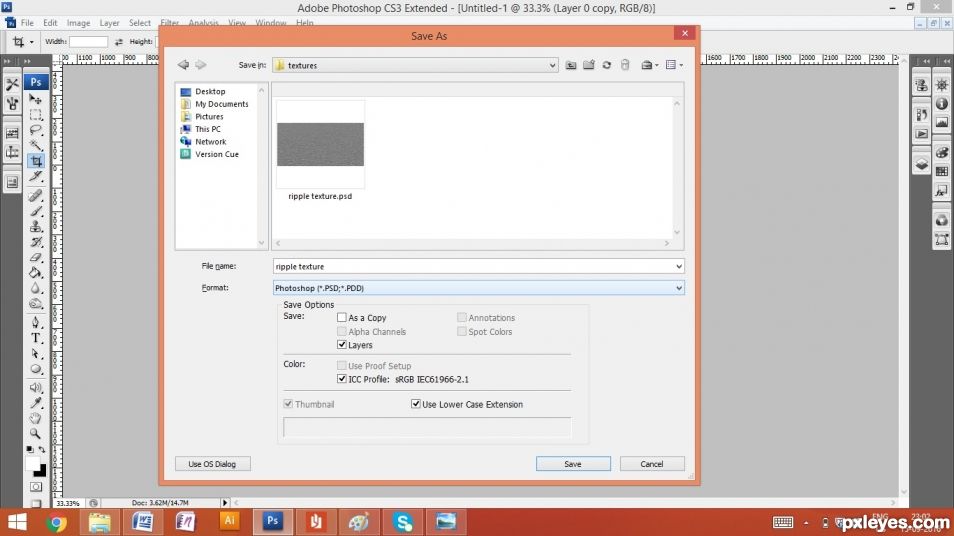
Task: Select the Clone Stamp tool
Action: (36, 226)
